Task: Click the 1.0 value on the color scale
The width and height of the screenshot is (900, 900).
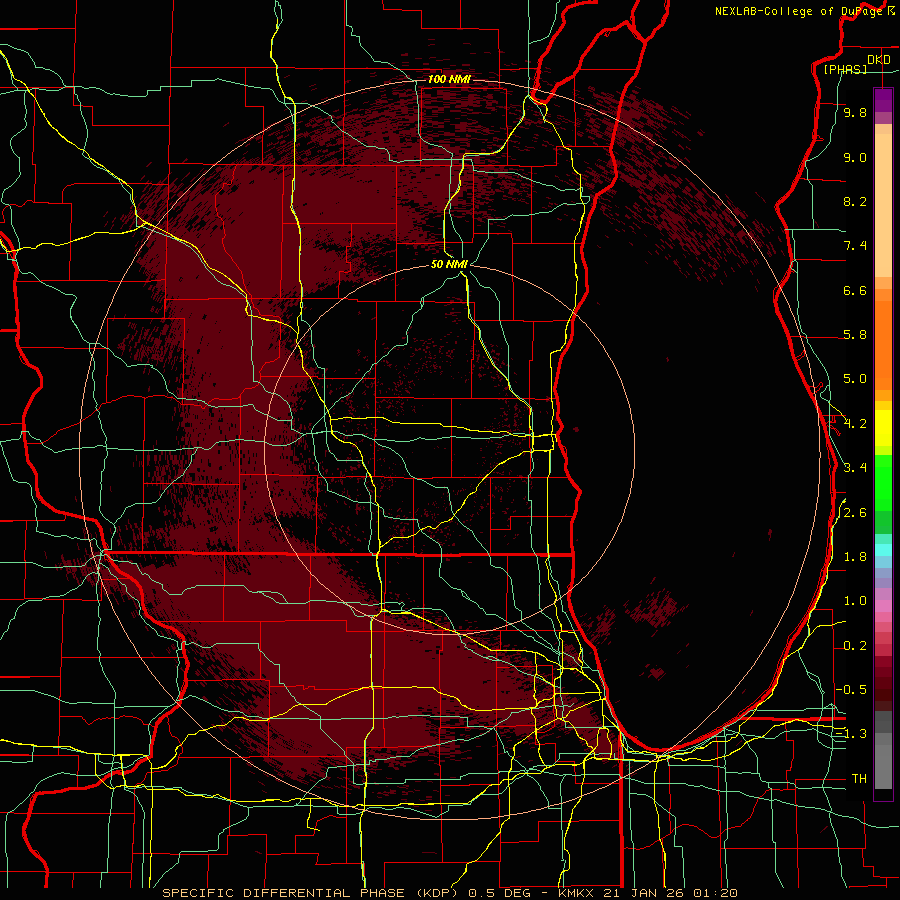Action: click(x=855, y=601)
